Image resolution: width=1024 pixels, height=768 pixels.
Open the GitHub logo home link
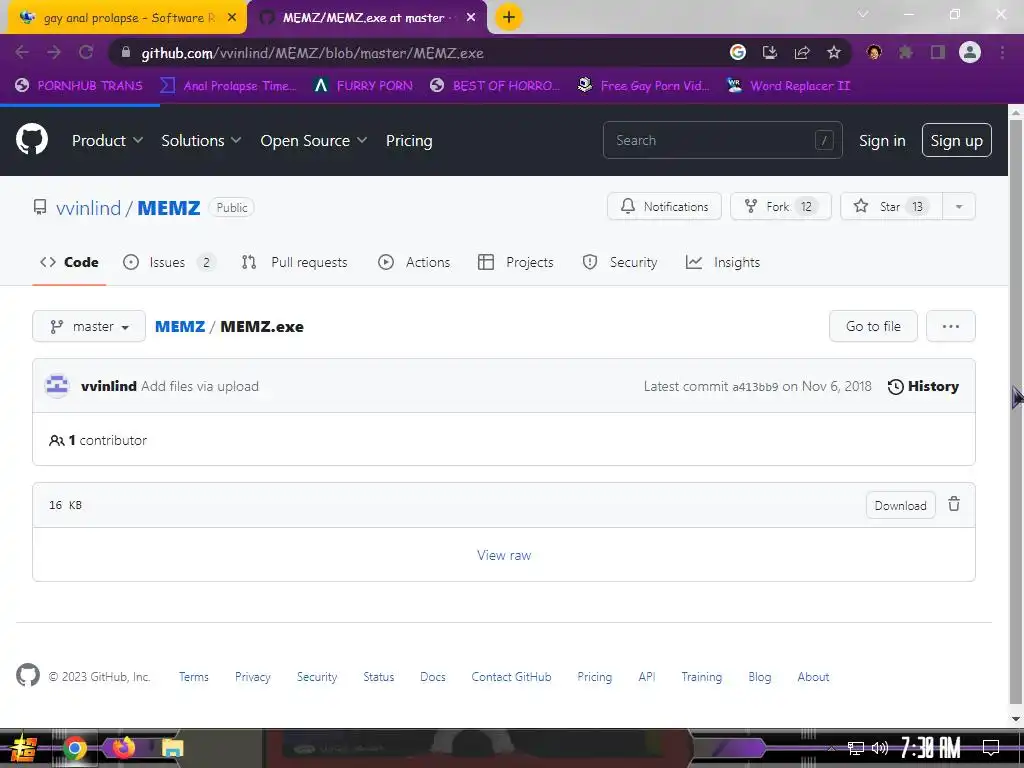click(32, 140)
